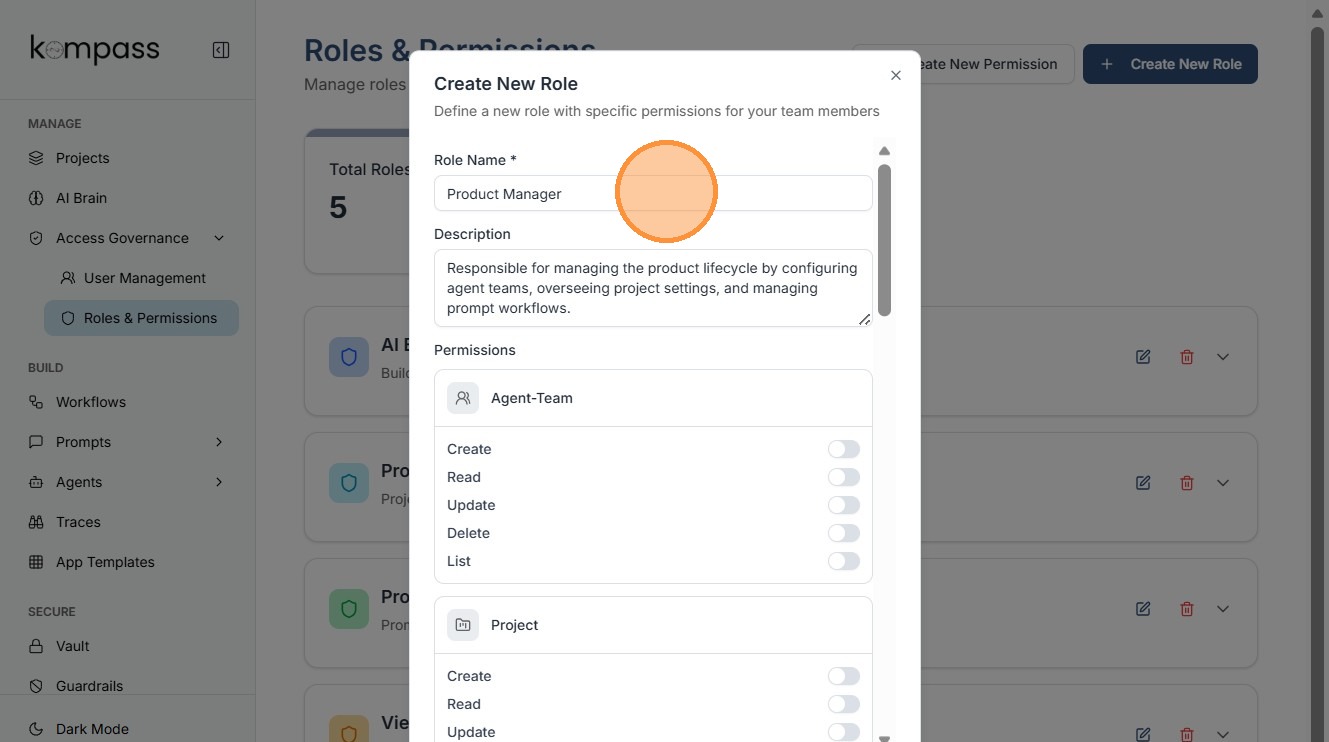Open Guardrails from the sidebar
Screen dimensions: 1329x742
click(x=89, y=686)
